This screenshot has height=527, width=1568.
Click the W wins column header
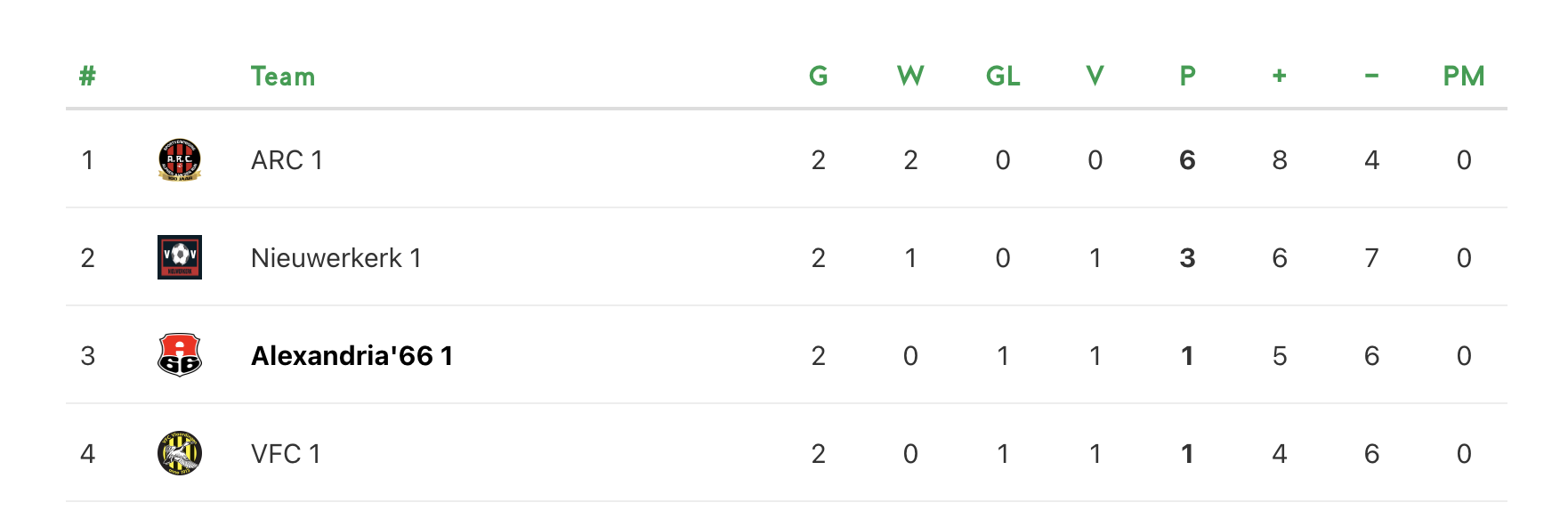[x=910, y=77]
